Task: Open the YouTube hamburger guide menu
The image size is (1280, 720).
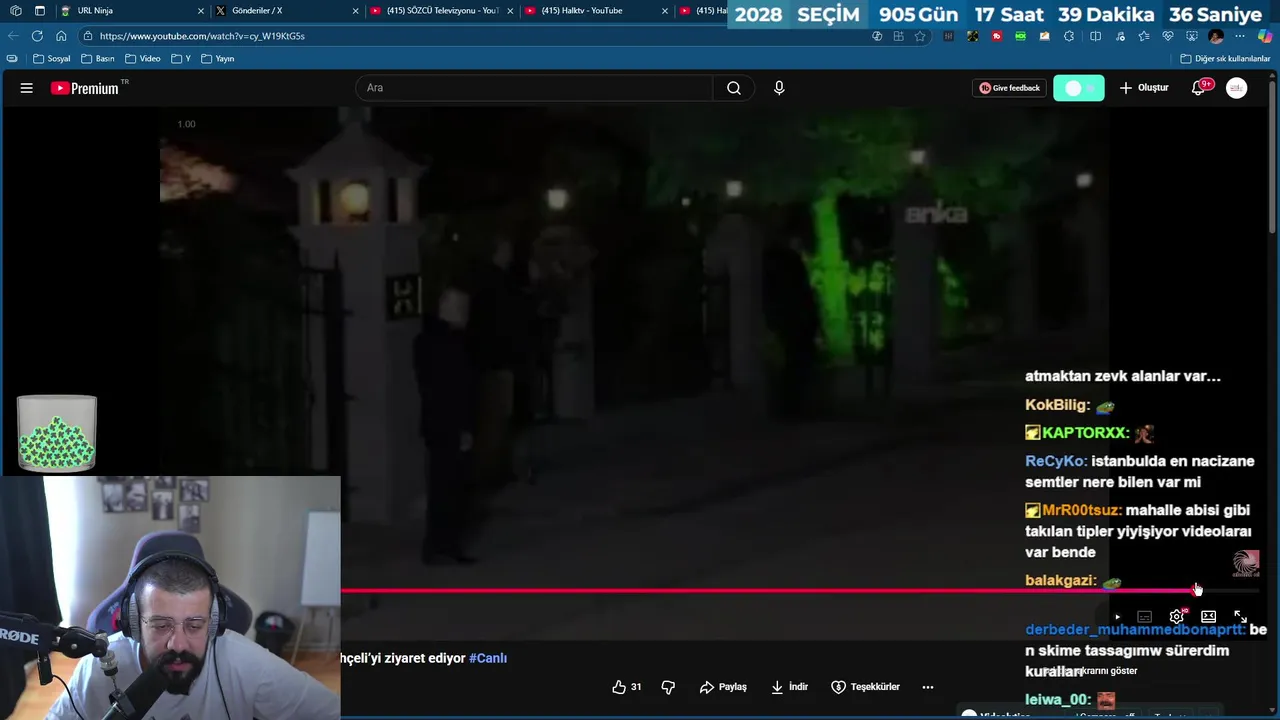Action: pos(27,88)
